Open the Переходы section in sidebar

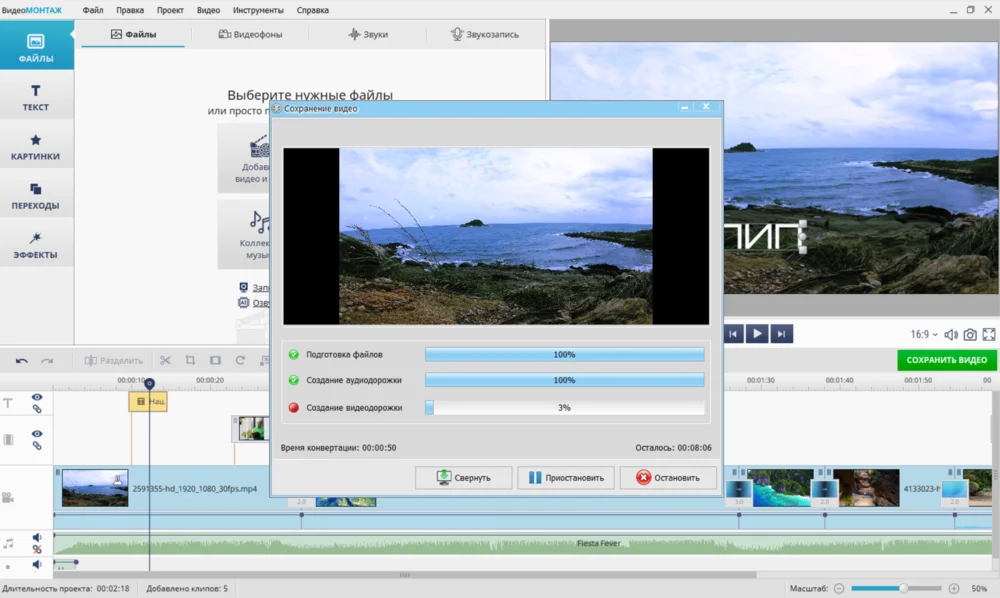pyautogui.click(x=36, y=196)
